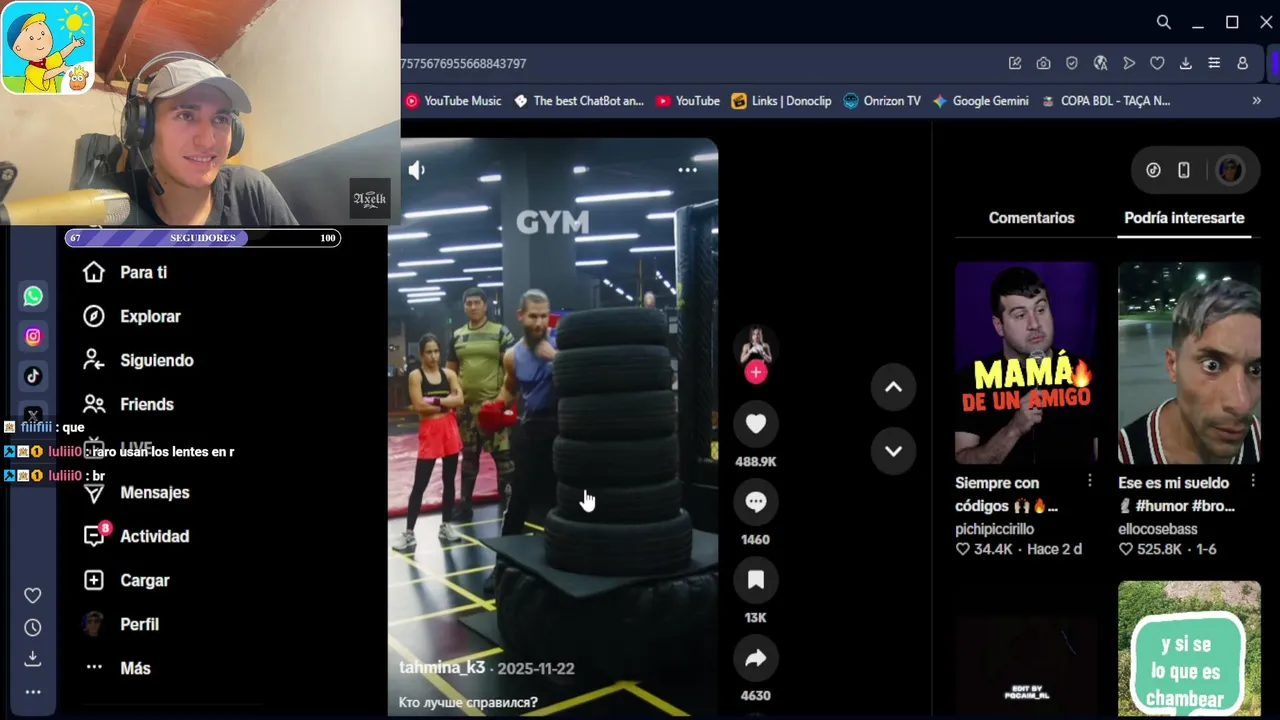Open ellocosebass author name
Viewport: 1280px width, 720px height.
pyautogui.click(x=1160, y=528)
